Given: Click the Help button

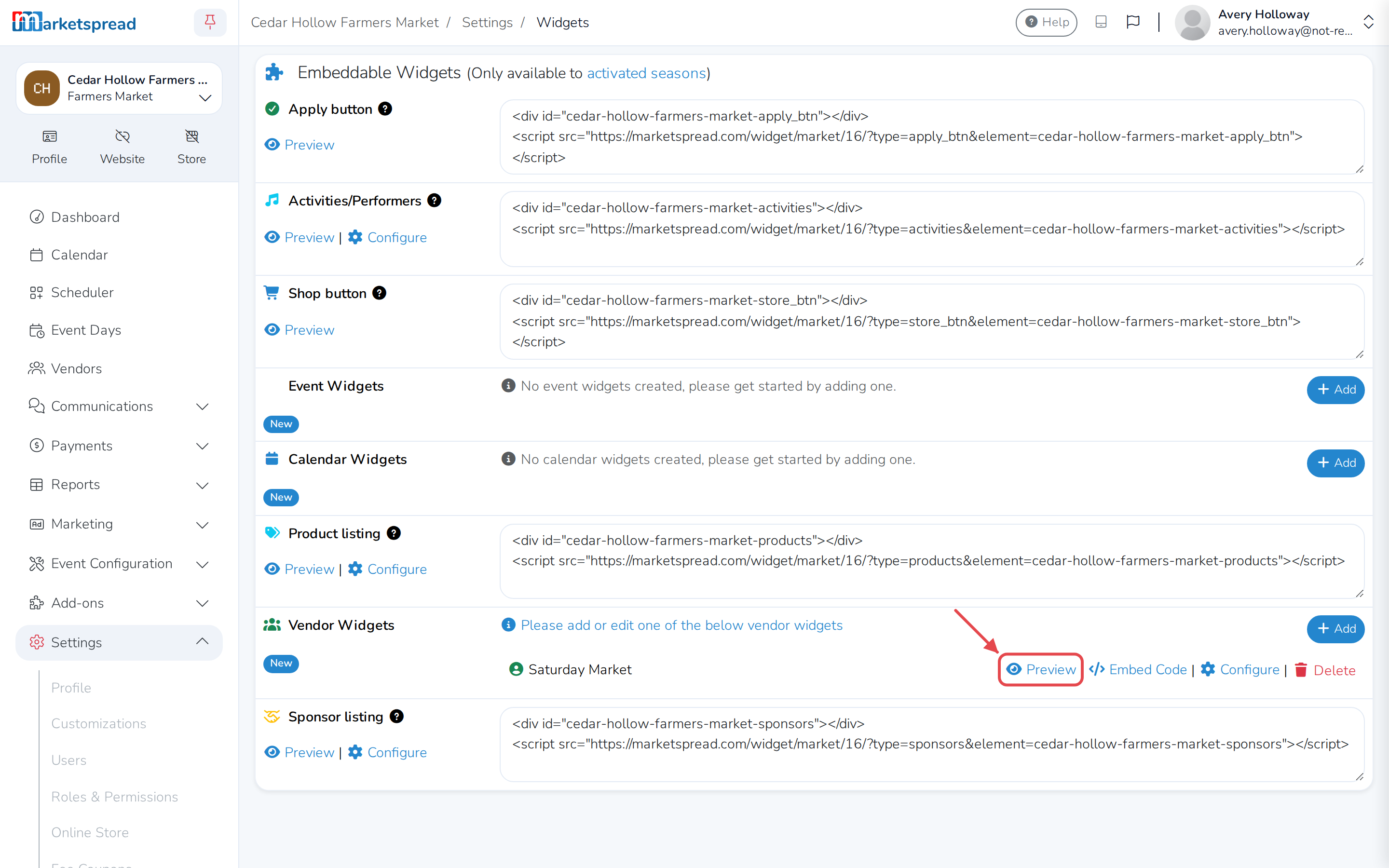Looking at the screenshot, I should (1046, 22).
